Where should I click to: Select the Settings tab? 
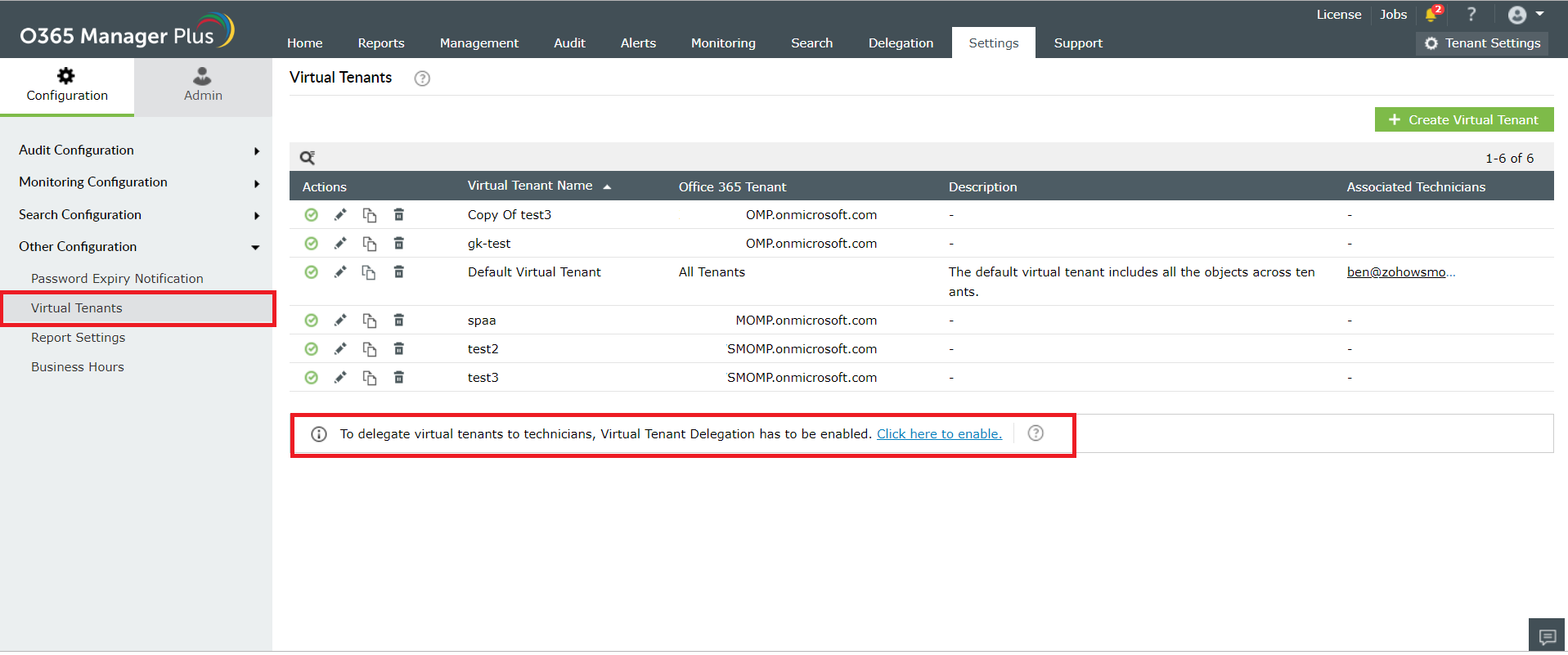coord(994,43)
